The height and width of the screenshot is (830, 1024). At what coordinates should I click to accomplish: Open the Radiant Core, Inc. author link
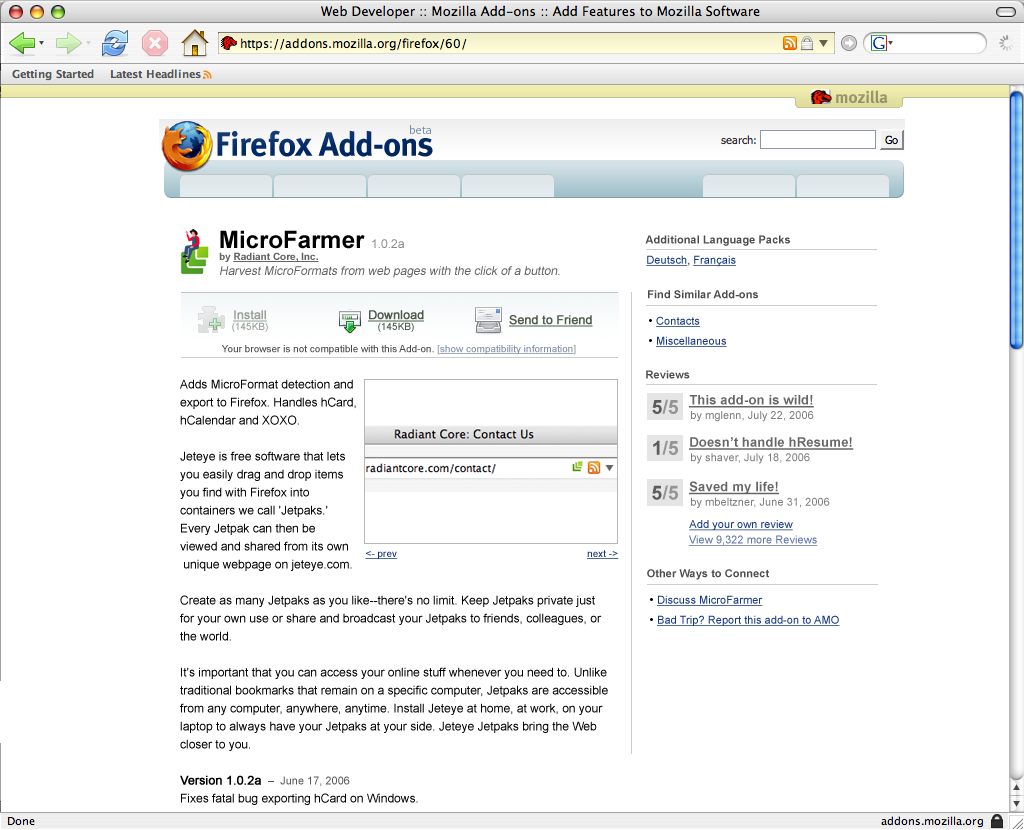pos(276,257)
